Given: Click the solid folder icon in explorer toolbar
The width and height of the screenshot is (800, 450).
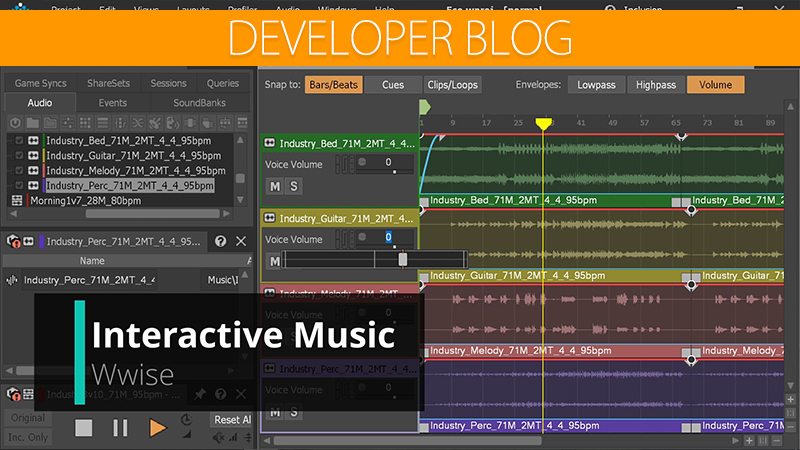Looking at the screenshot, I should 33,122.
